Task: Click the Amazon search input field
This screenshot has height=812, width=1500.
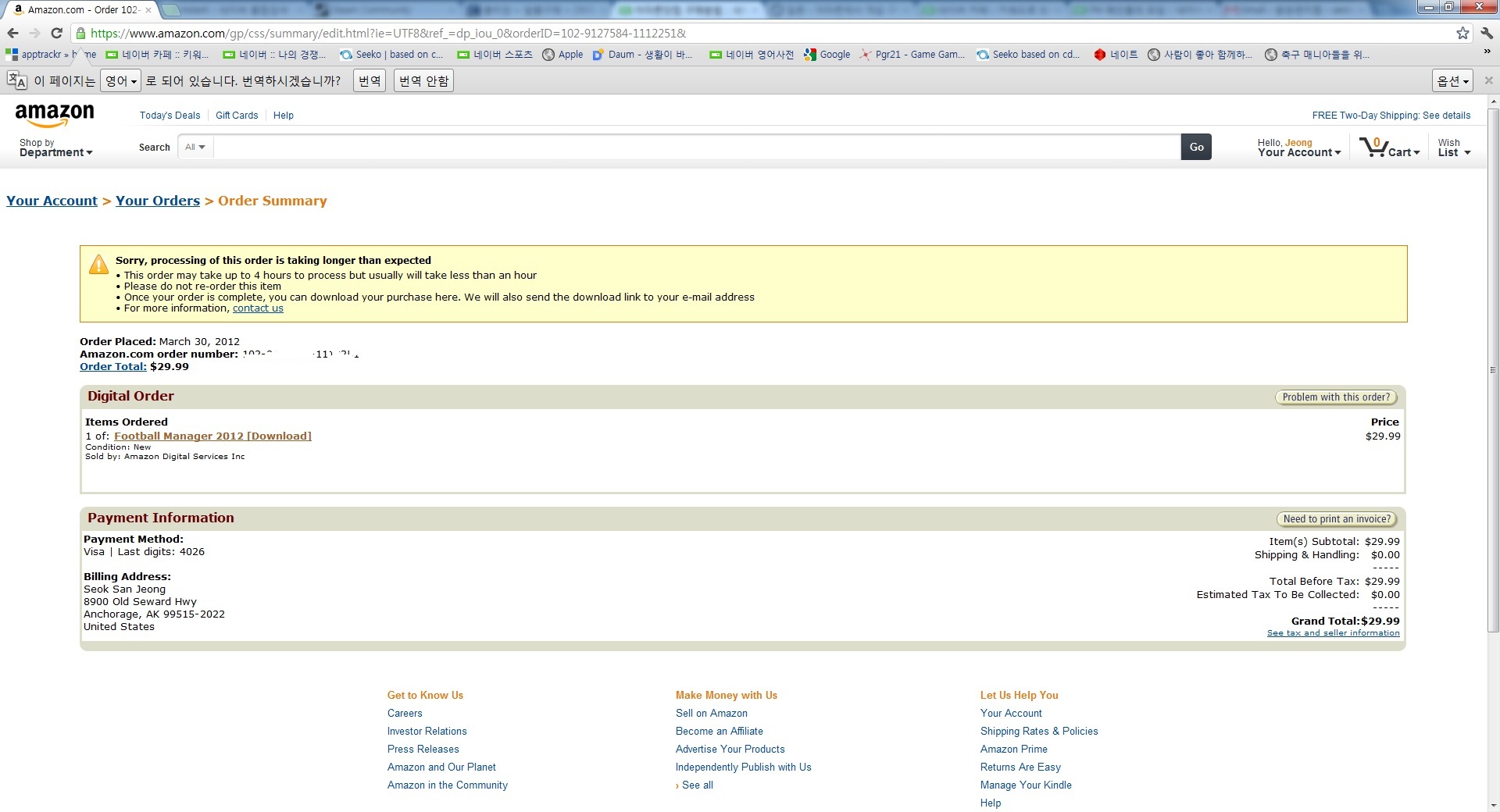Action: [696, 147]
